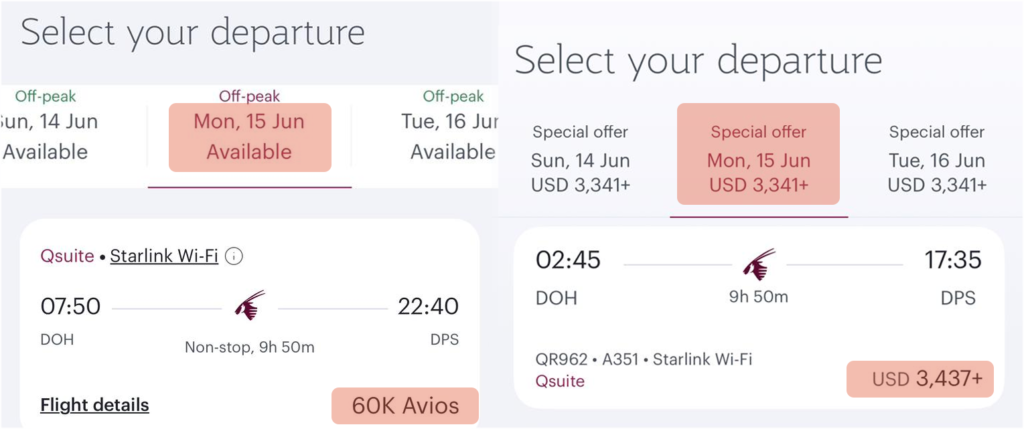Click the info icon beside Starlink Wi-Fi
The image size is (1024, 429).
tap(234, 256)
